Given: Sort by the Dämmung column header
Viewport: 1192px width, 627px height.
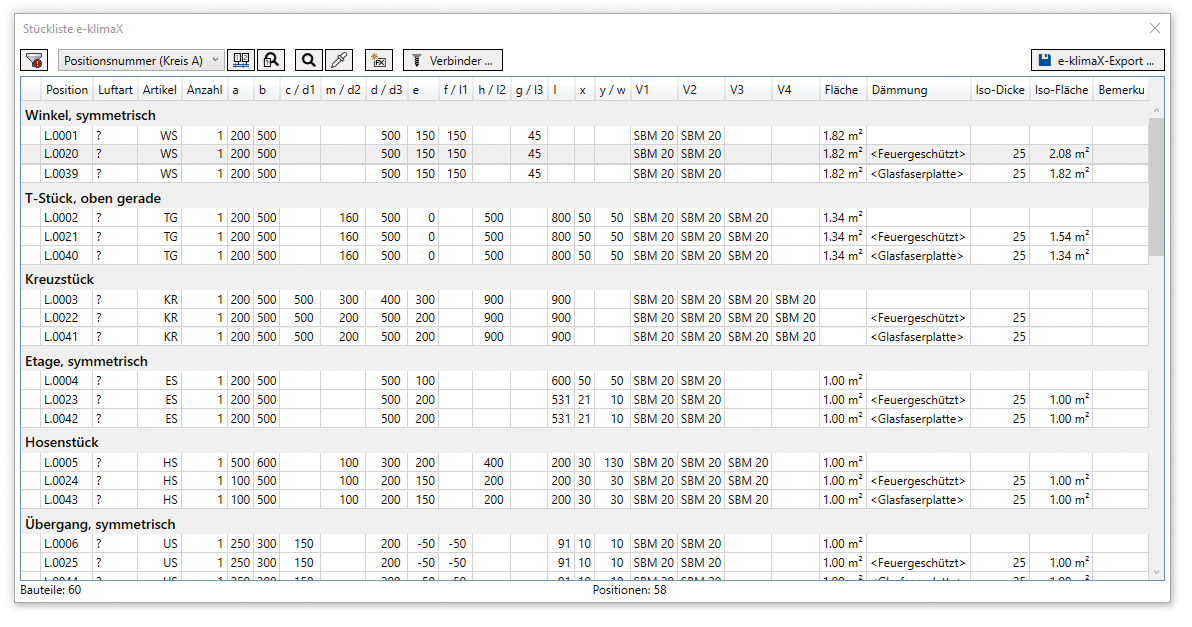Looking at the screenshot, I should pyautogui.click(x=918, y=90).
